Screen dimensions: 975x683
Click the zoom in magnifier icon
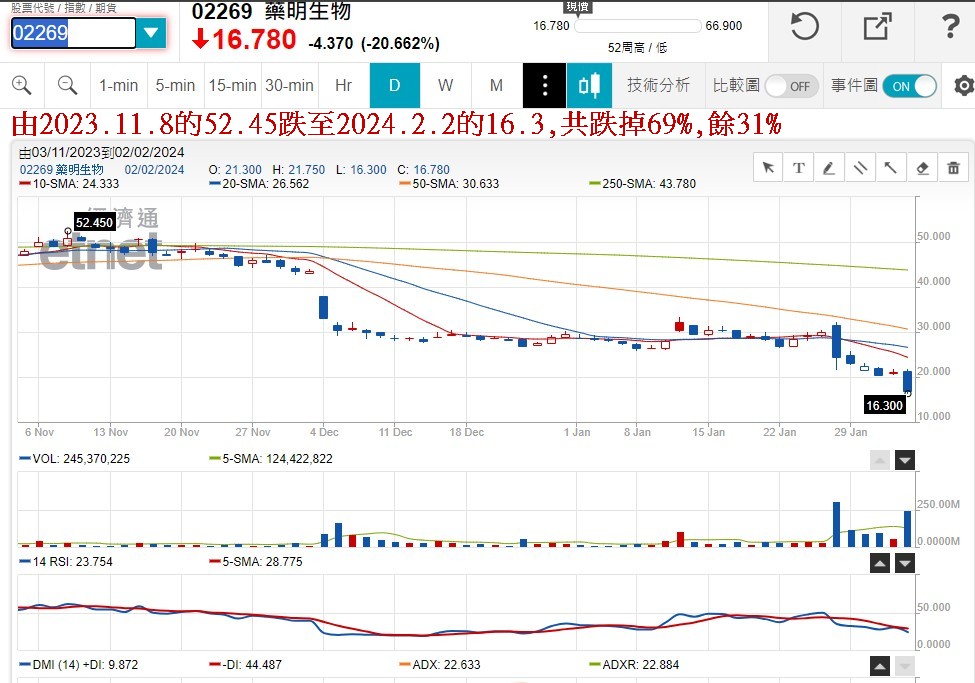(22, 85)
